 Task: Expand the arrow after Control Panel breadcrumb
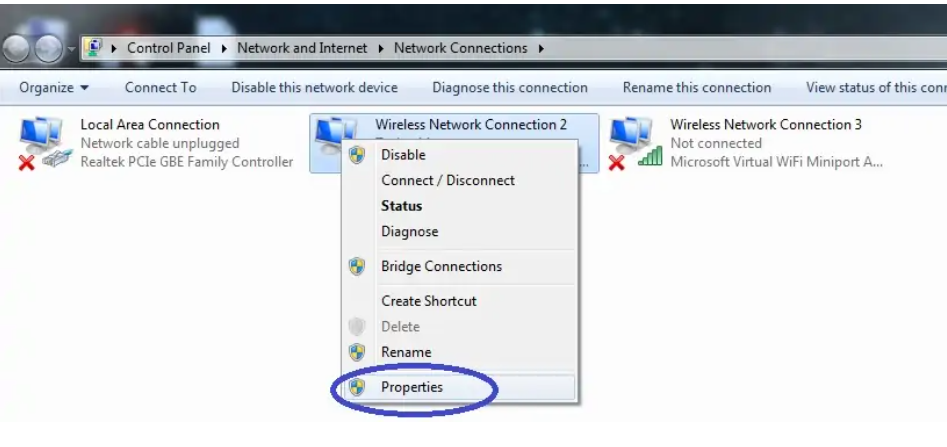coord(224,48)
